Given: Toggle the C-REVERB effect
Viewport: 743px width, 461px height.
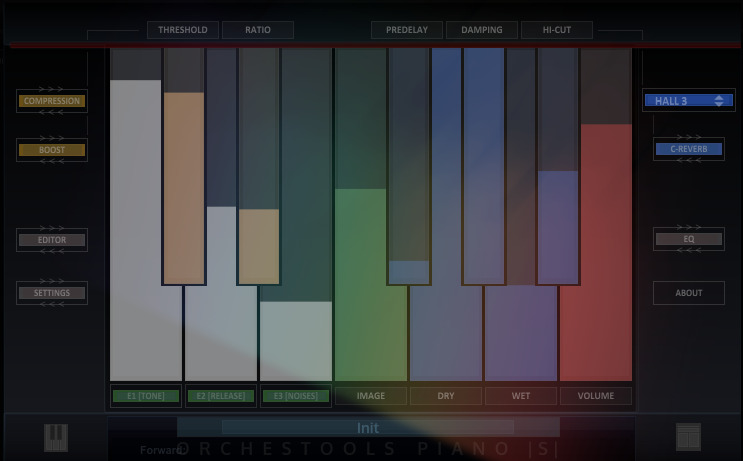Looking at the screenshot, I should [x=689, y=149].
